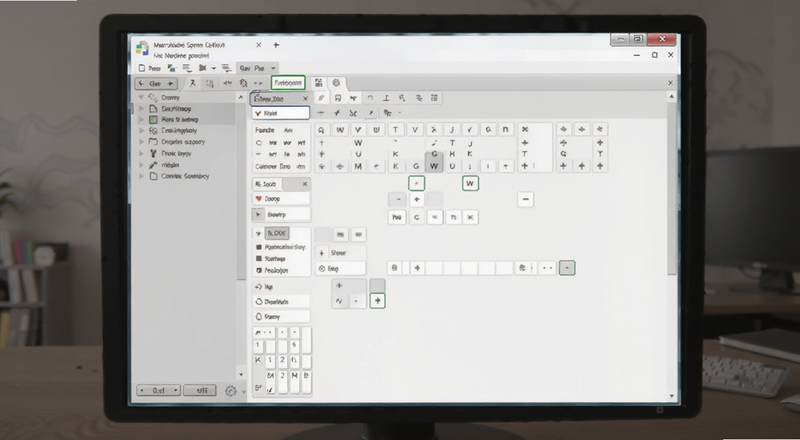Click the row with the red heart icon
This screenshot has height=440, width=800.
(x=281, y=199)
